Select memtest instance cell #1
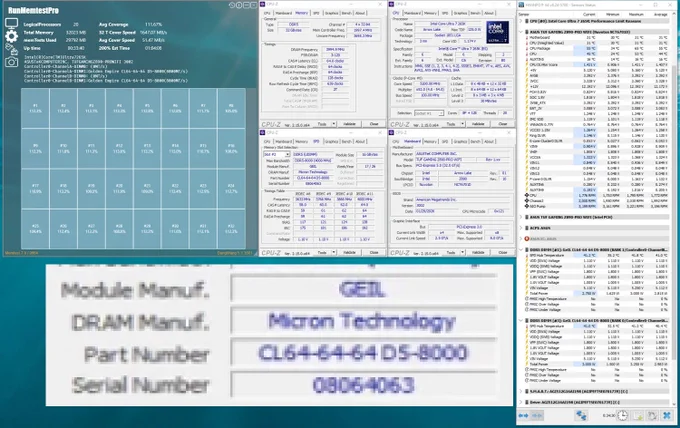This screenshot has width=680, height=428. (36, 108)
